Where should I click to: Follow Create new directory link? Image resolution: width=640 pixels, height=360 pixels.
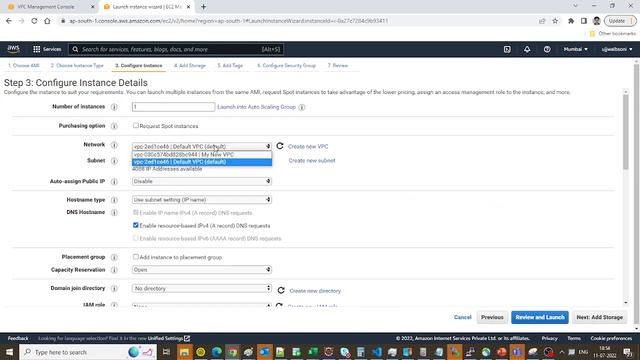pos(315,291)
